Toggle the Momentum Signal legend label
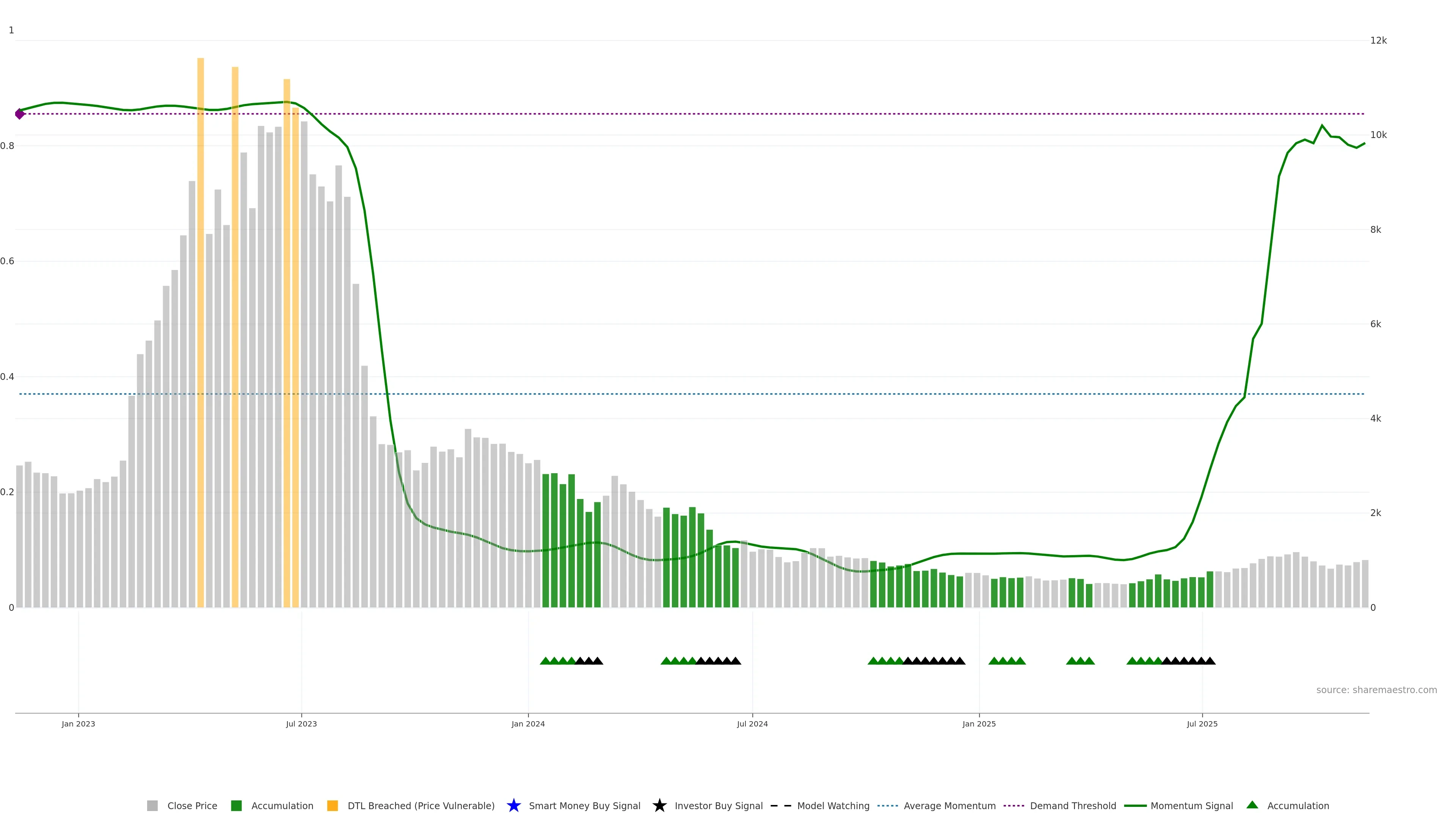Screen dimensions: 1456x819 point(1191,805)
